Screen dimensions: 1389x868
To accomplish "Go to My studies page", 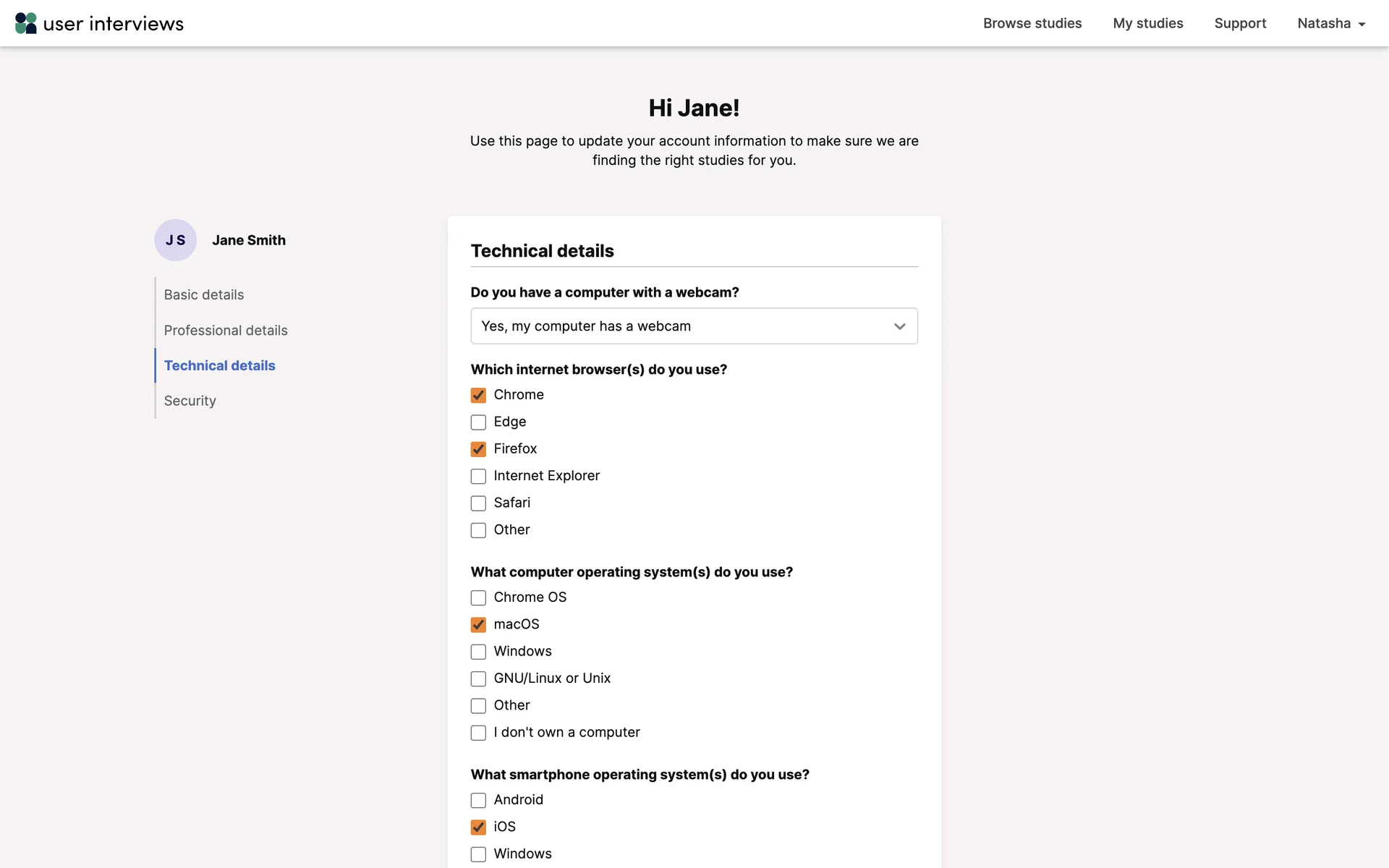I will [x=1148, y=23].
